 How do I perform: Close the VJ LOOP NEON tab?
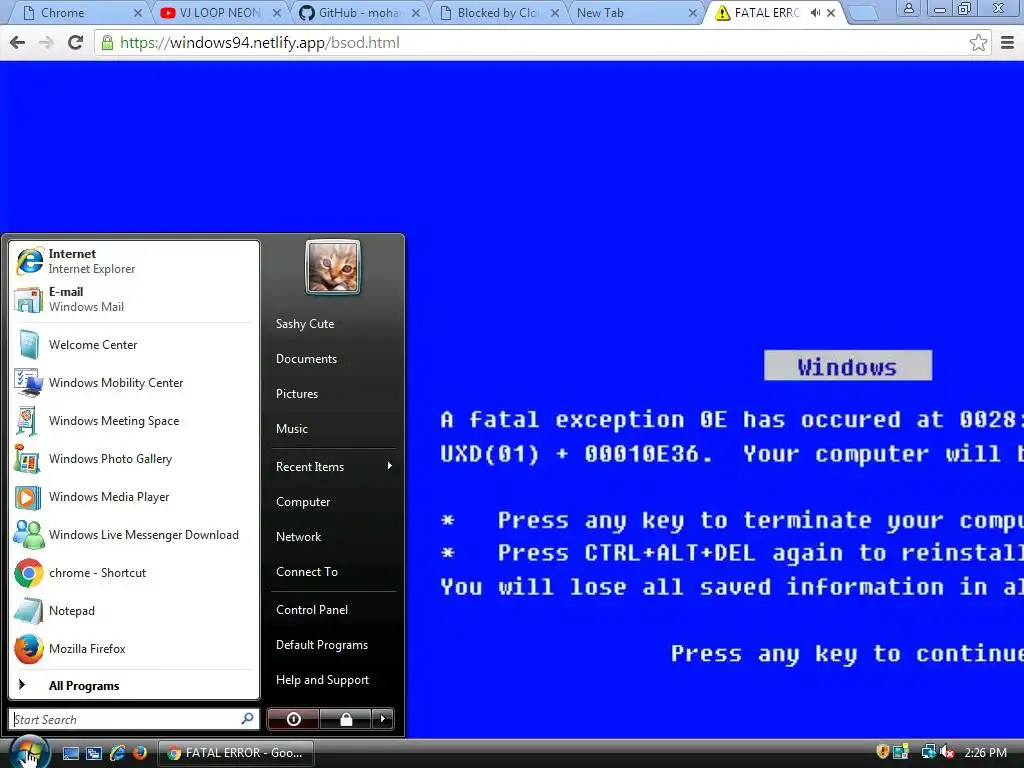click(x=277, y=12)
